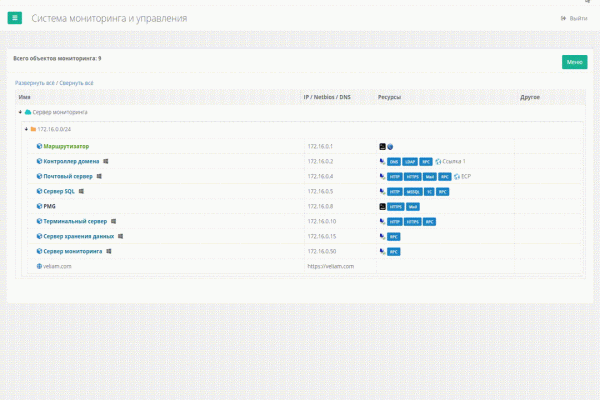600x400 pixels.
Task: Click the LDAP badge for Контроллер домена
Action: (410, 161)
